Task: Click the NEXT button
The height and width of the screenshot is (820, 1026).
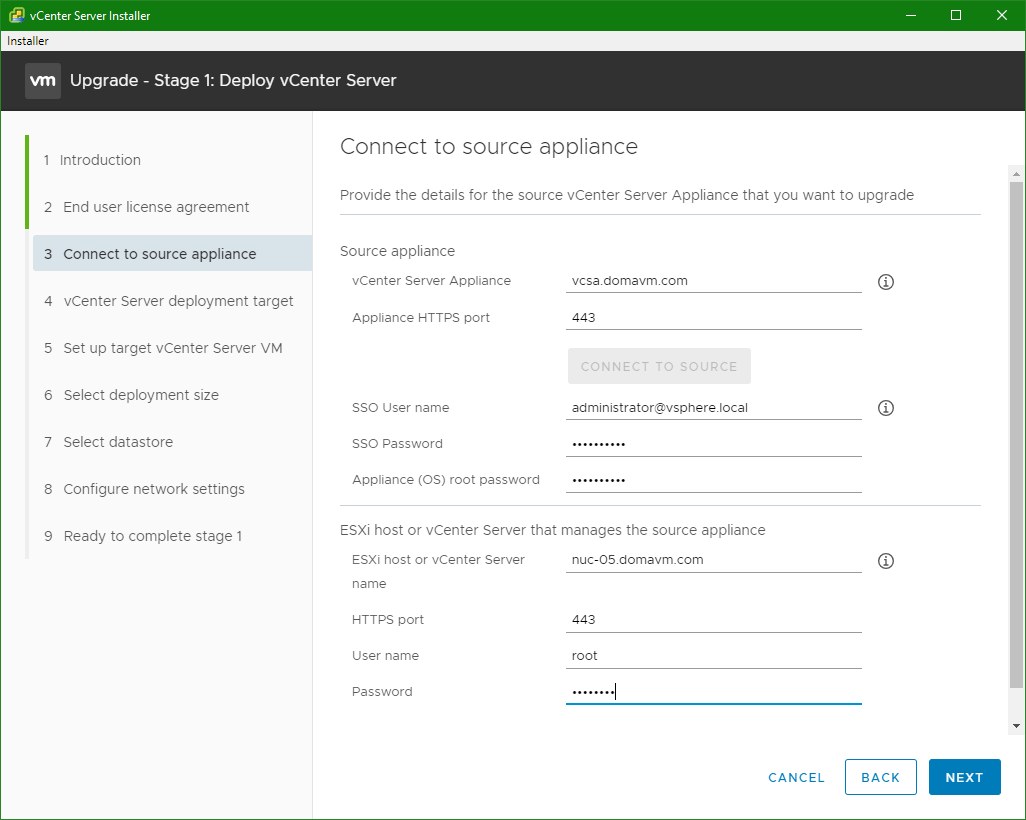Action: [964, 777]
